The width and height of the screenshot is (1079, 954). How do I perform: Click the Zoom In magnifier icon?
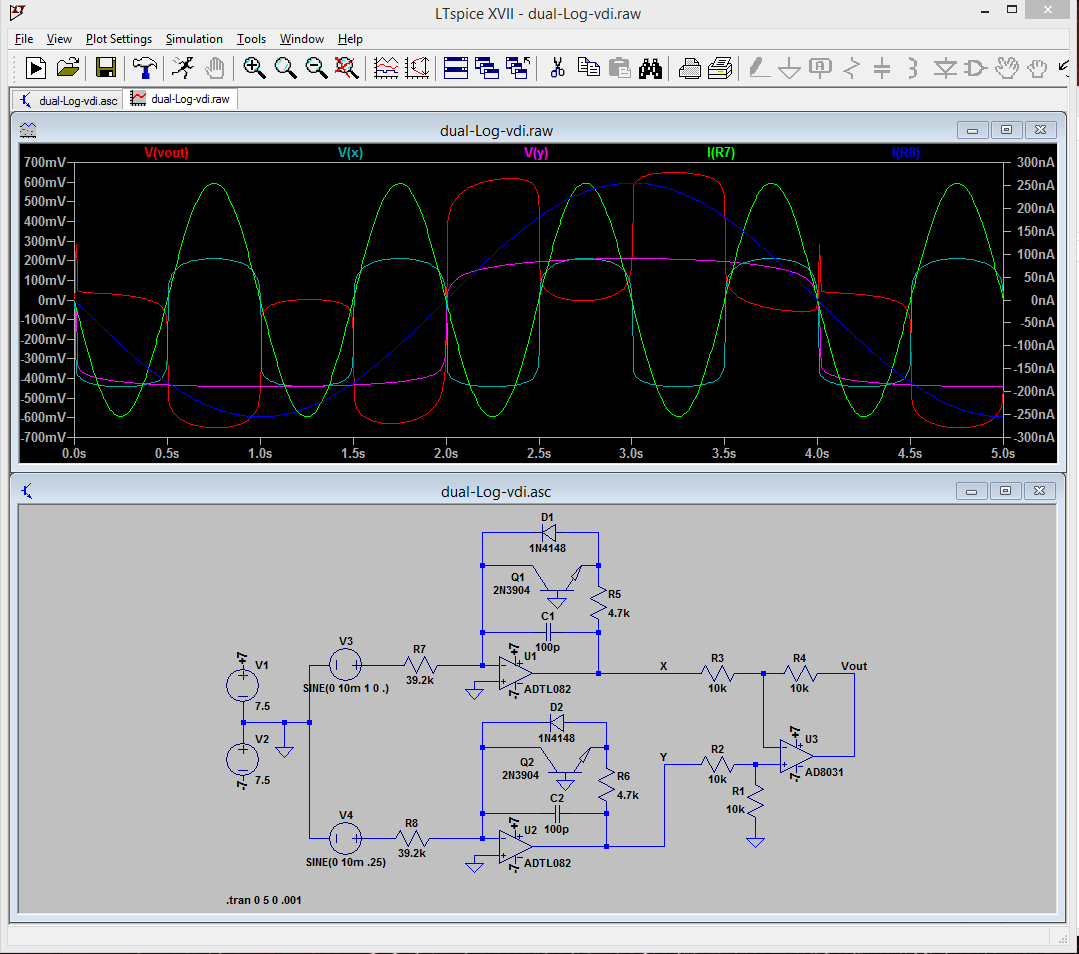pos(254,68)
